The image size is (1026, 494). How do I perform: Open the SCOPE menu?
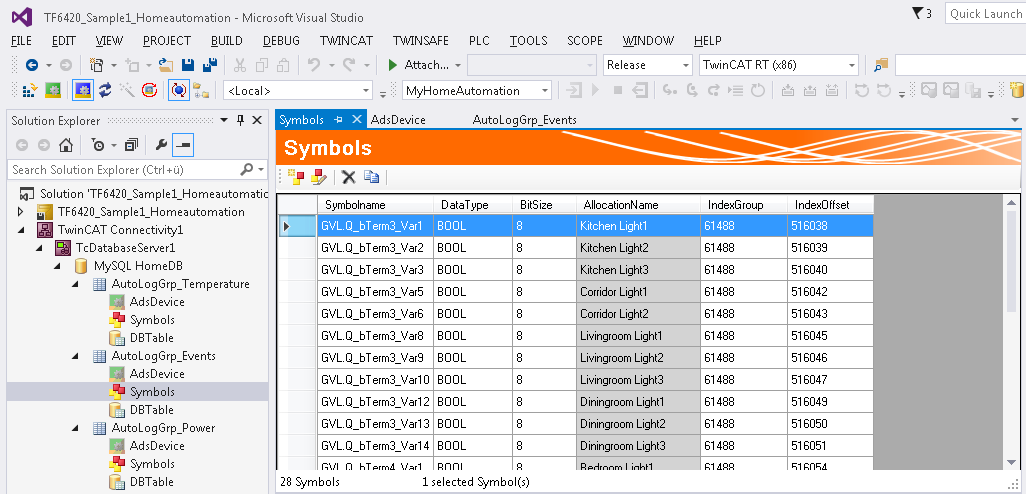tap(584, 41)
